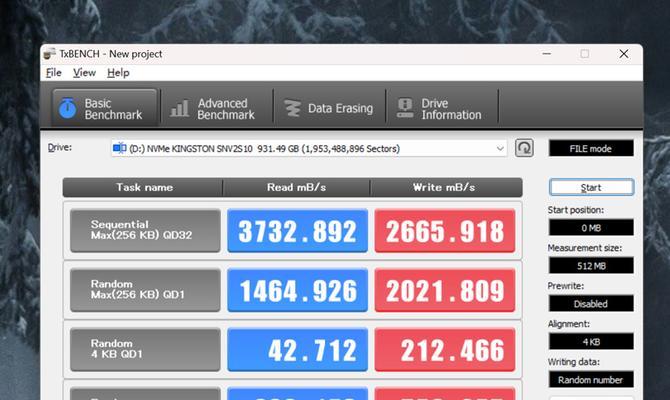The image size is (670, 400).
Task: Click the sequential read result 3732.892
Action: tap(297, 231)
